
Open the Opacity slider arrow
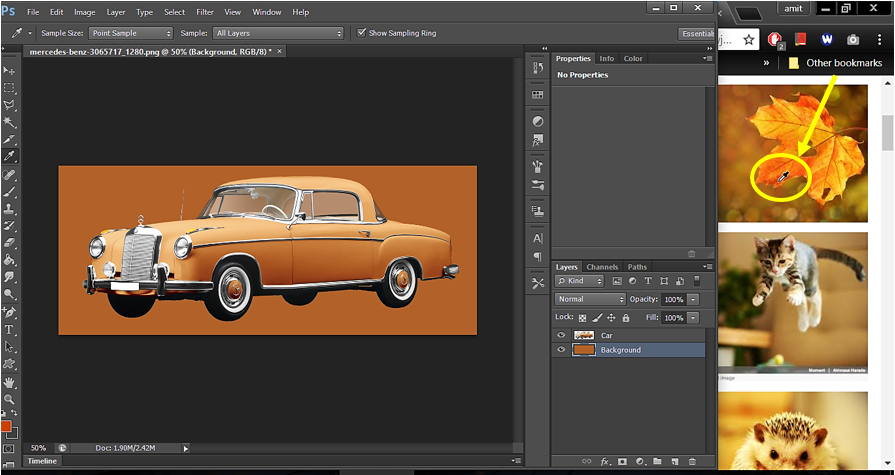pyautogui.click(x=693, y=299)
